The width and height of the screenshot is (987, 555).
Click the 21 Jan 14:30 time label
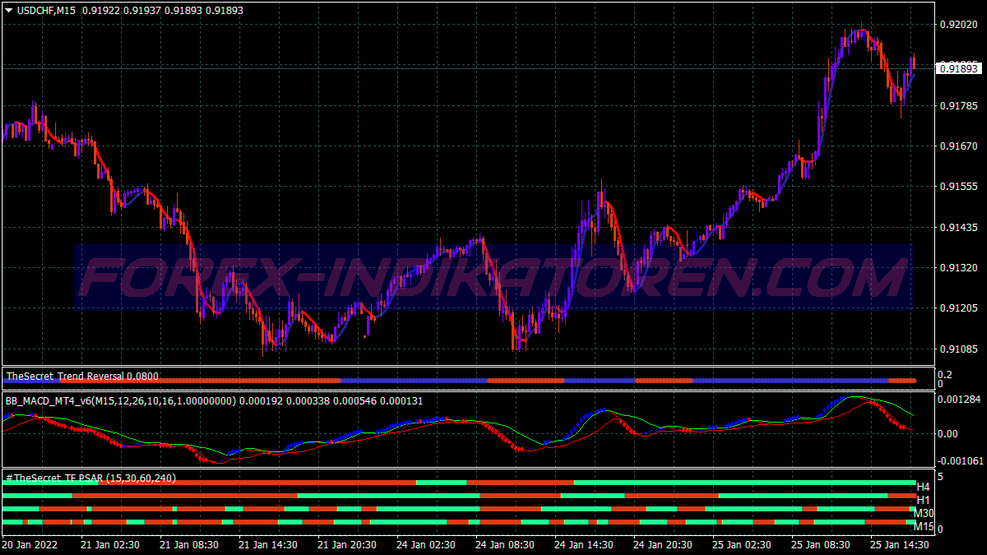[268, 545]
